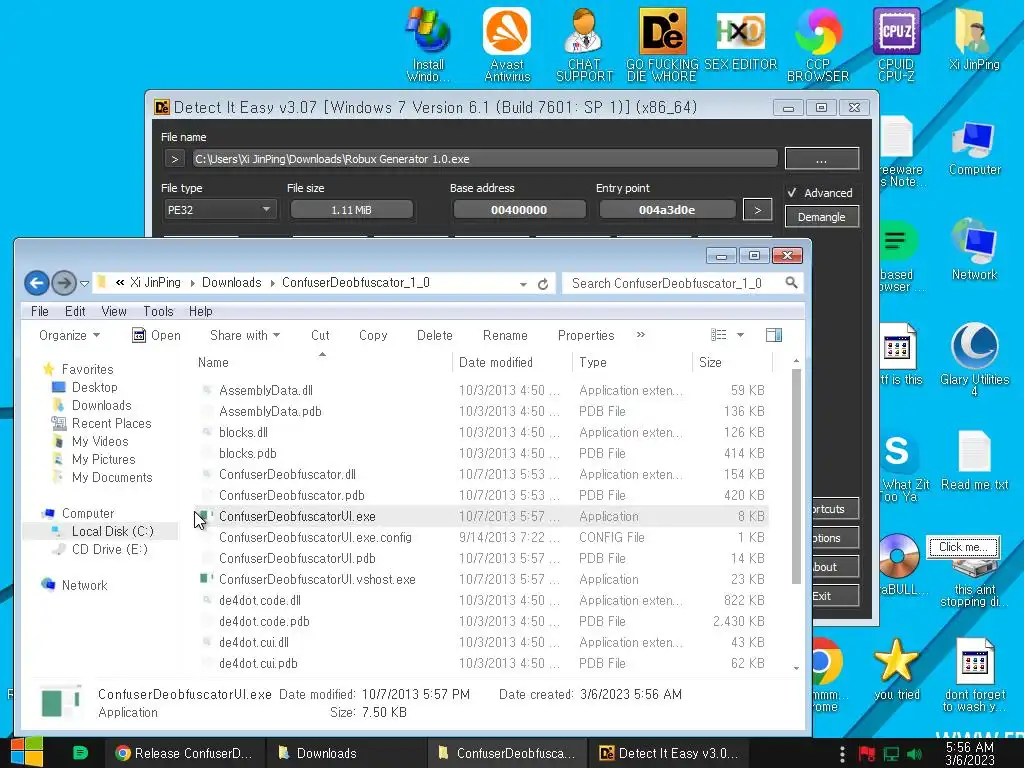Go back in Explorer navigation
The height and width of the screenshot is (768, 1024).
(37, 283)
